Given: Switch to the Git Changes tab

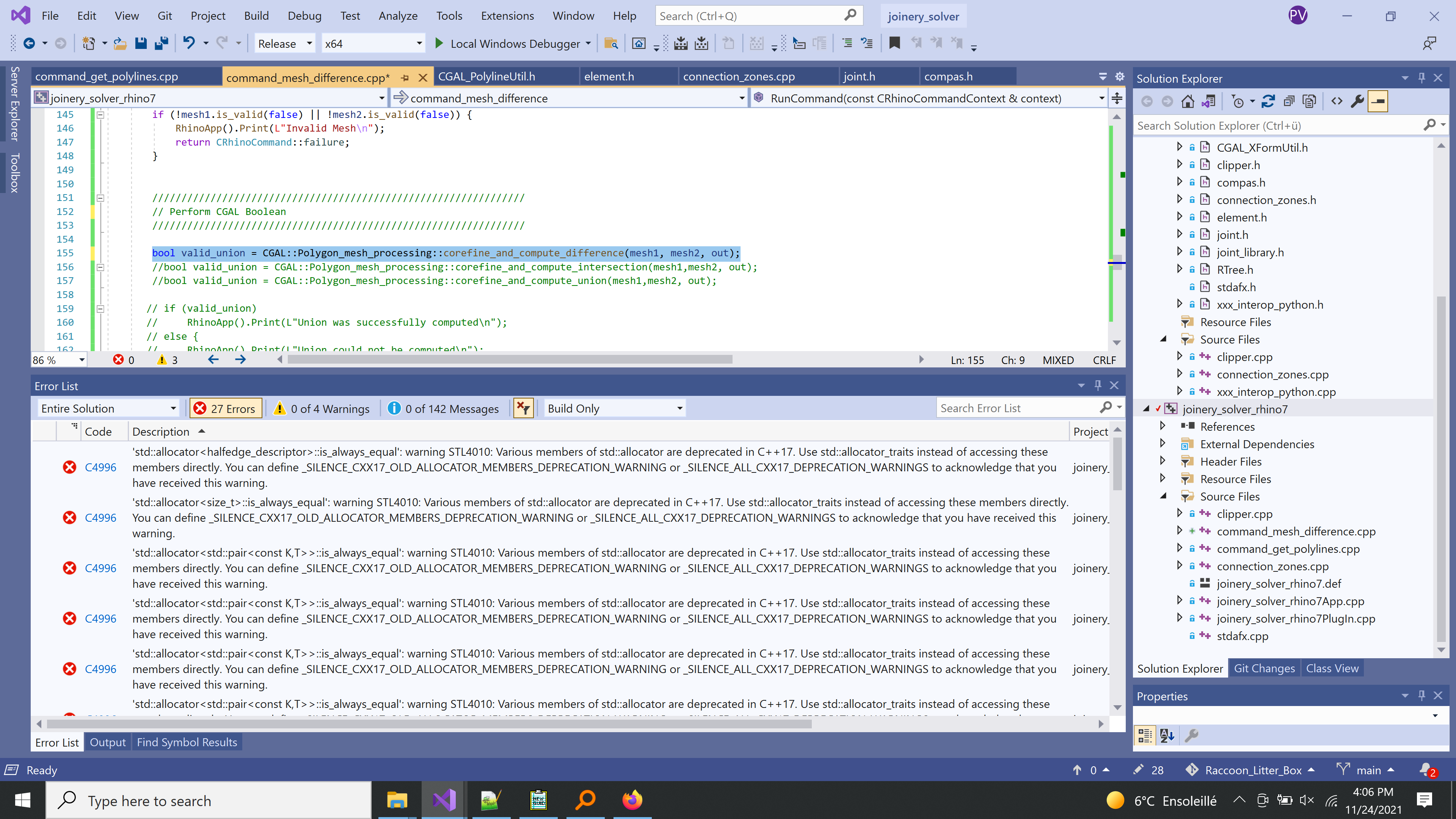Looking at the screenshot, I should pyautogui.click(x=1264, y=668).
